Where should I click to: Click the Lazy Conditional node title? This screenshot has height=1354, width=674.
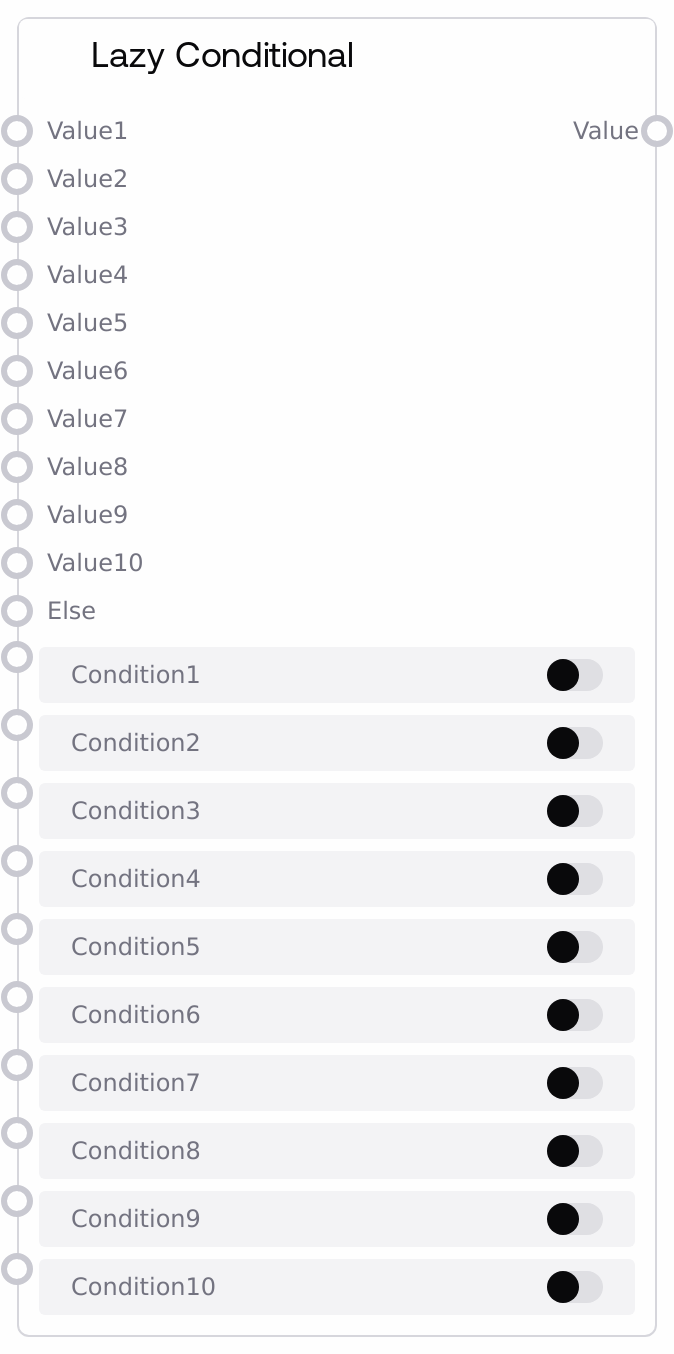coord(222,56)
